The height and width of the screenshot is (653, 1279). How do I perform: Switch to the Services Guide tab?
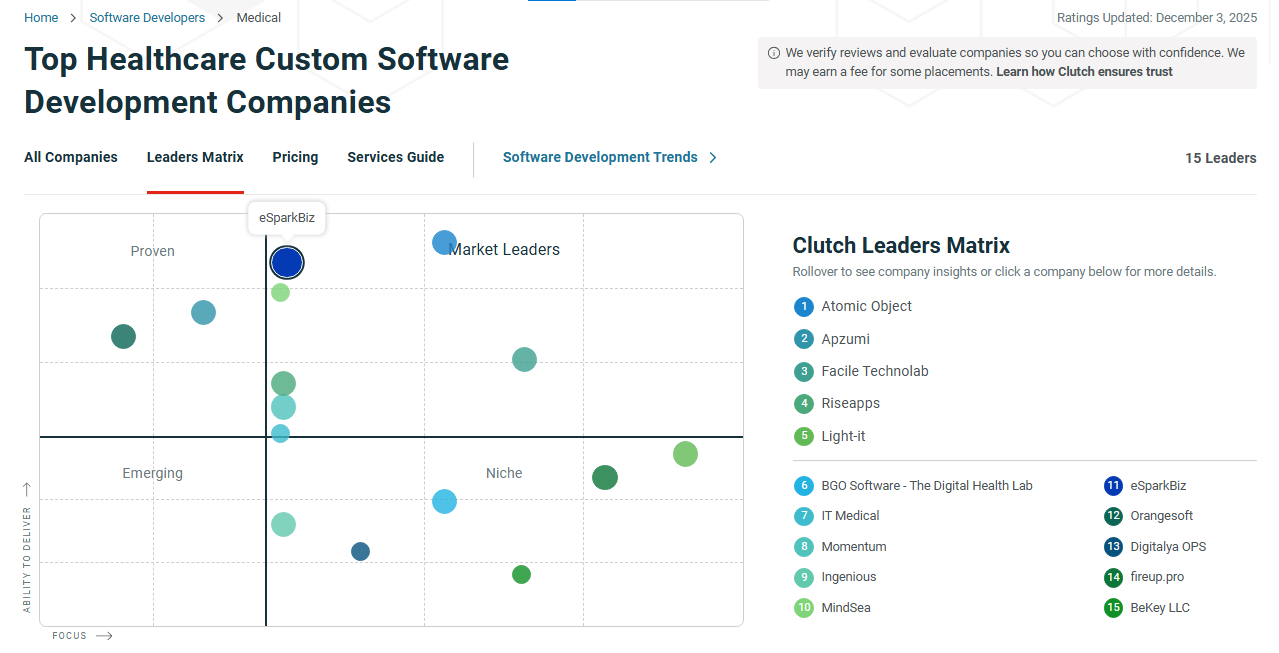[x=395, y=157]
